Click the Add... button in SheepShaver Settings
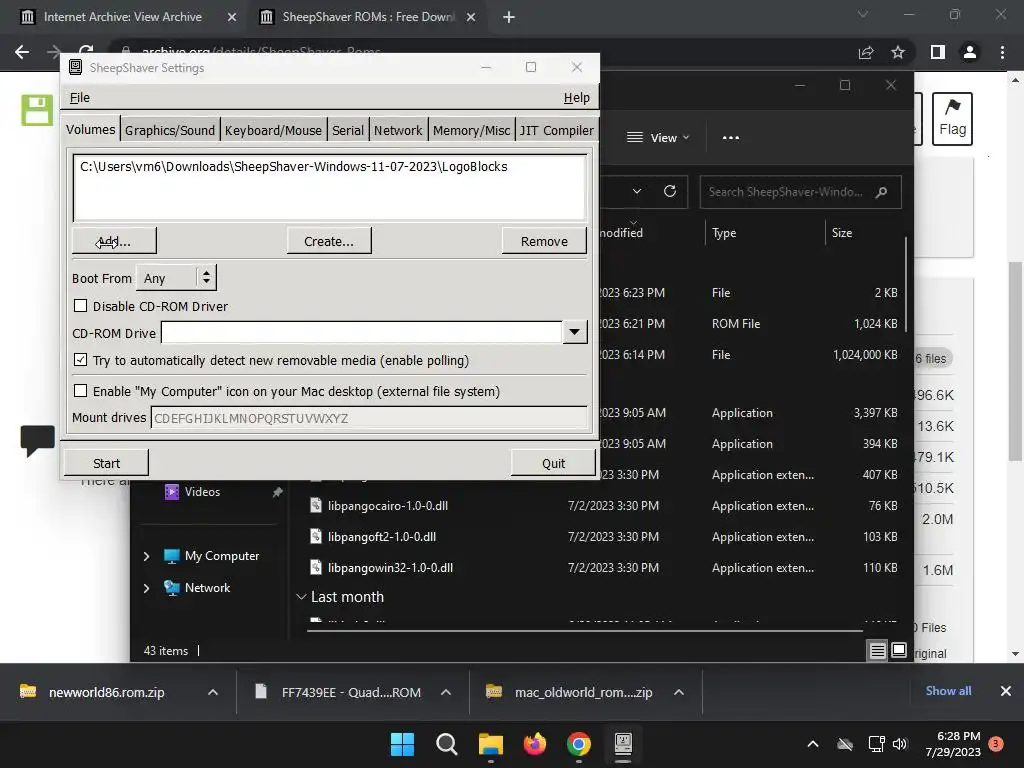The width and height of the screenshot is (1024, 768). click(114, 241)
